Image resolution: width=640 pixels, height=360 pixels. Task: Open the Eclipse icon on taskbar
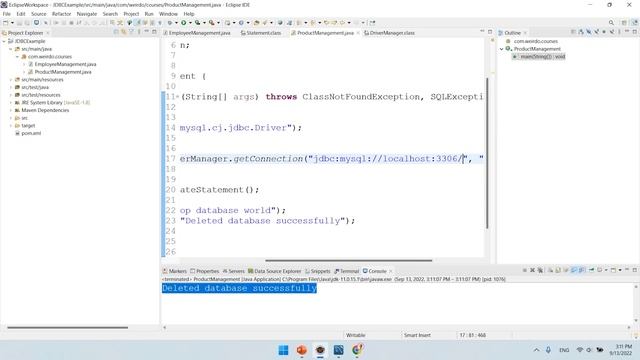(320, 350)
